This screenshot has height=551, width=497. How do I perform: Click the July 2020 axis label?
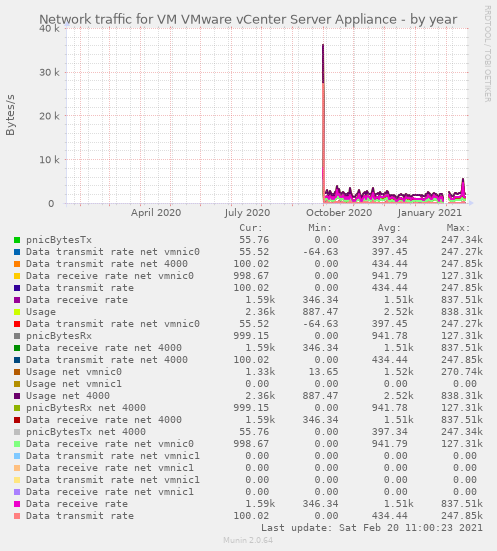[x=247, y=213]
